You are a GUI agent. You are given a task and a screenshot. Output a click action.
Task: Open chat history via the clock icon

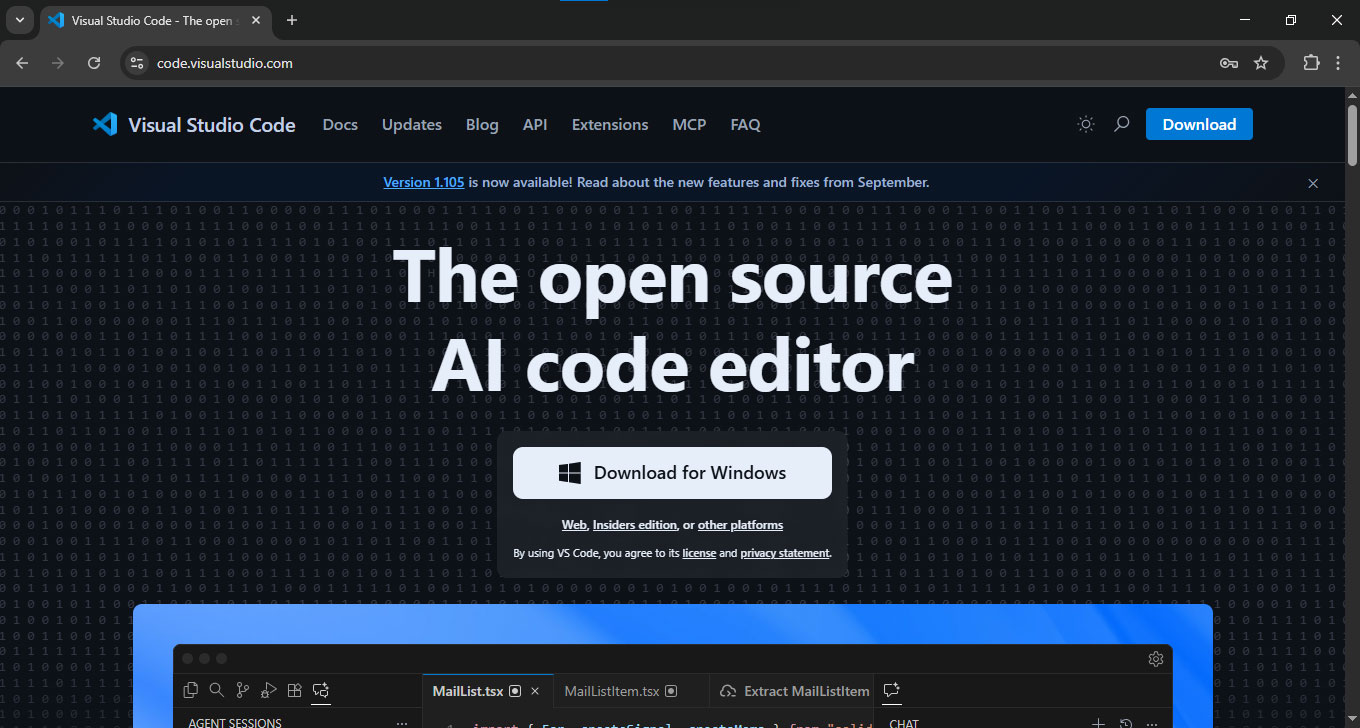1125,722
